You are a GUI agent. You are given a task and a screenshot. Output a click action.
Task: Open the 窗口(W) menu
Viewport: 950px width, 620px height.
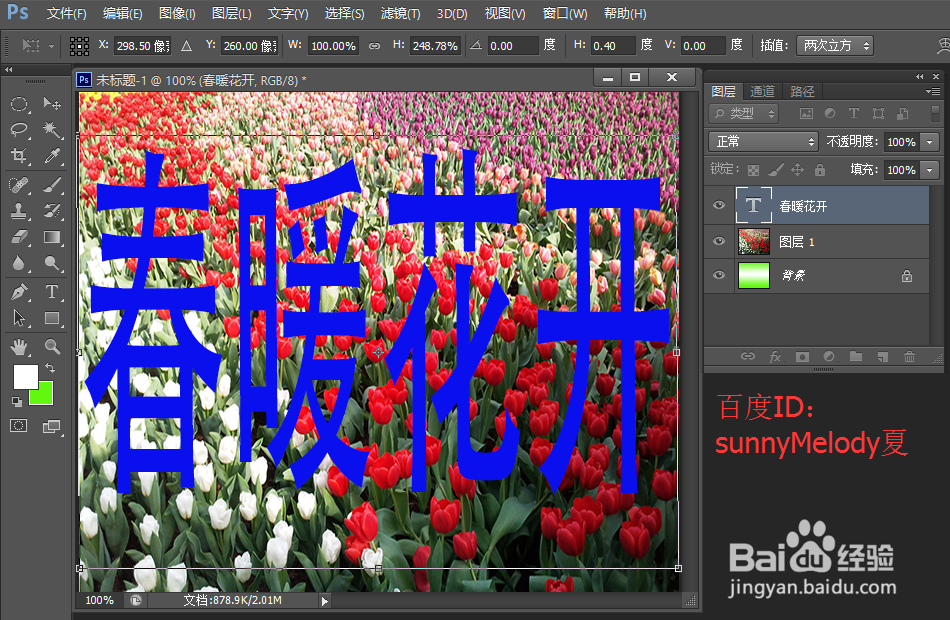(565, 13)
